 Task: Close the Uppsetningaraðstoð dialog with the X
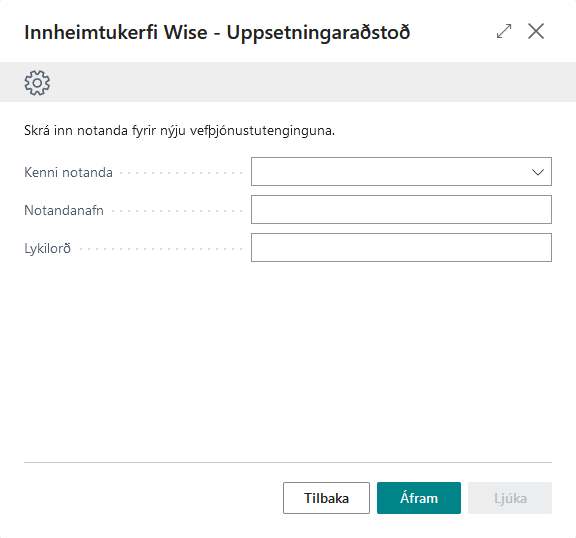[x=536, y=31]
